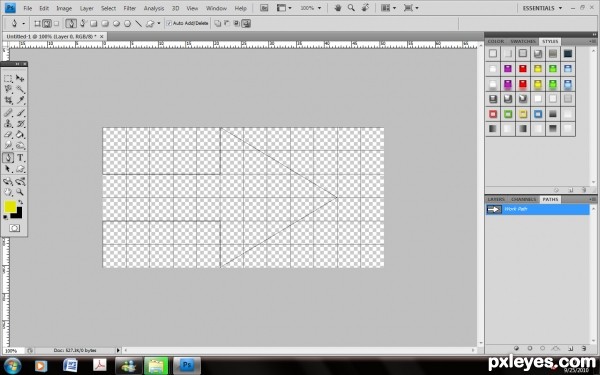Pick the Magic Wand tool
This screenshot has width=600, height=375.
coord(20,90)
